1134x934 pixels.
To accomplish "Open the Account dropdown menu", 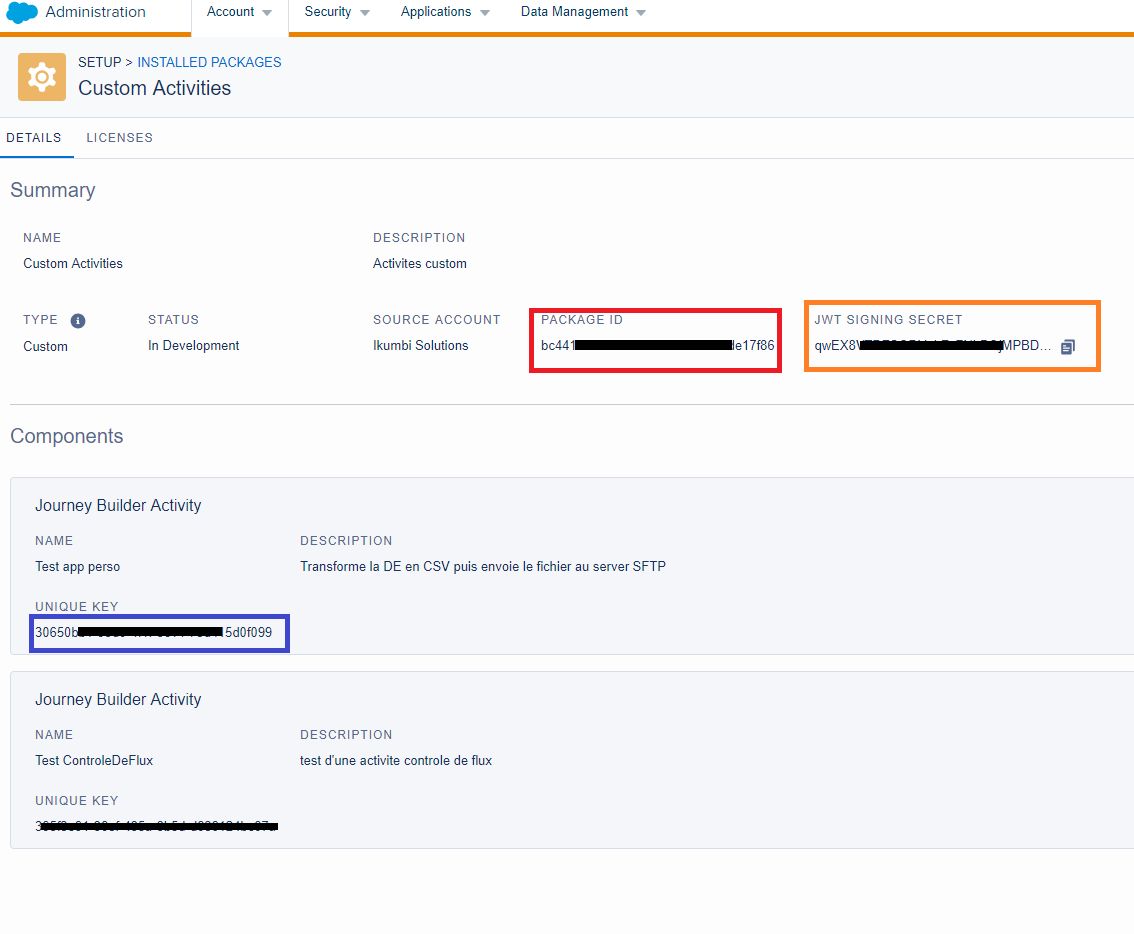I will pyautogui.click(x=239, y=12).
